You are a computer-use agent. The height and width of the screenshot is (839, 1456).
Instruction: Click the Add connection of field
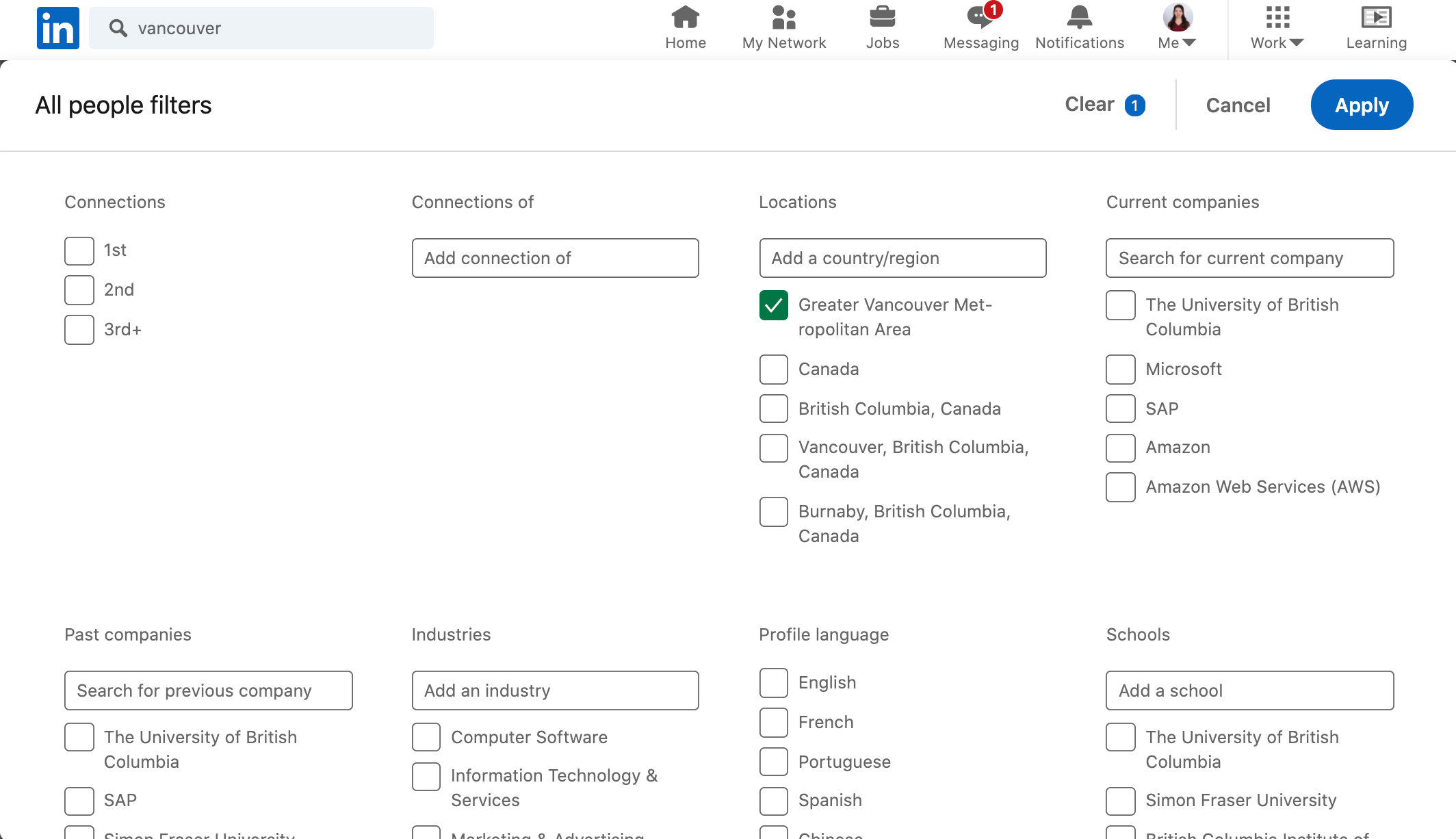pos(556,258)
